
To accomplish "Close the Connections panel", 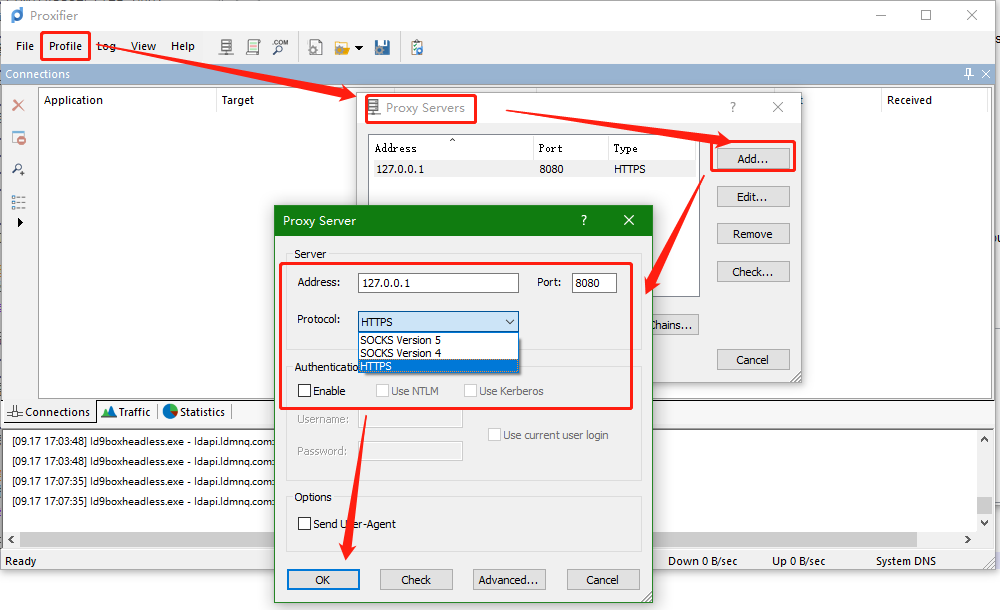I will click(986, 74).
